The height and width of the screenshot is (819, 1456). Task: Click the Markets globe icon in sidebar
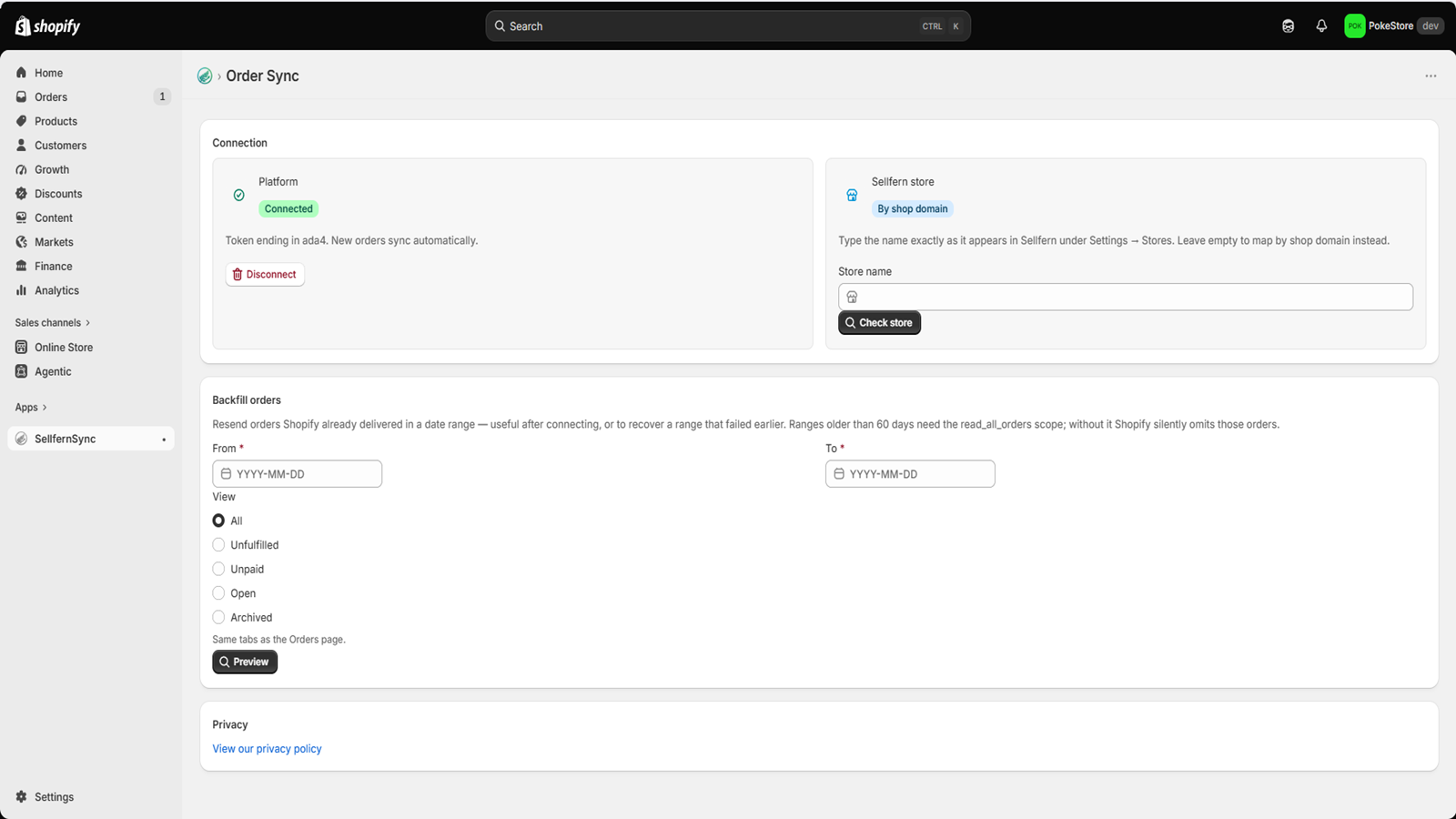[22, 242]
